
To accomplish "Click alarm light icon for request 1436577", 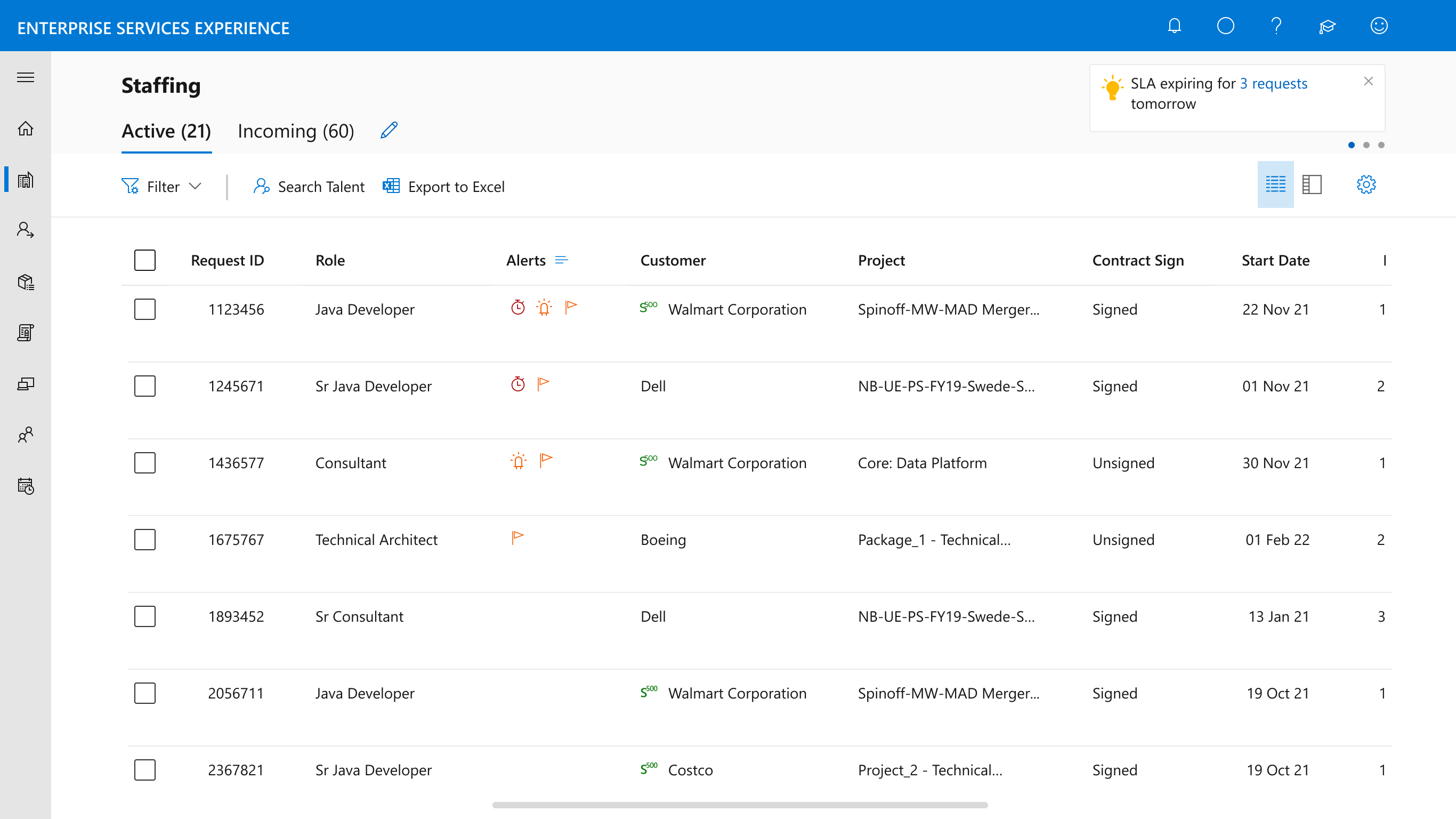I will pos(517,461).
